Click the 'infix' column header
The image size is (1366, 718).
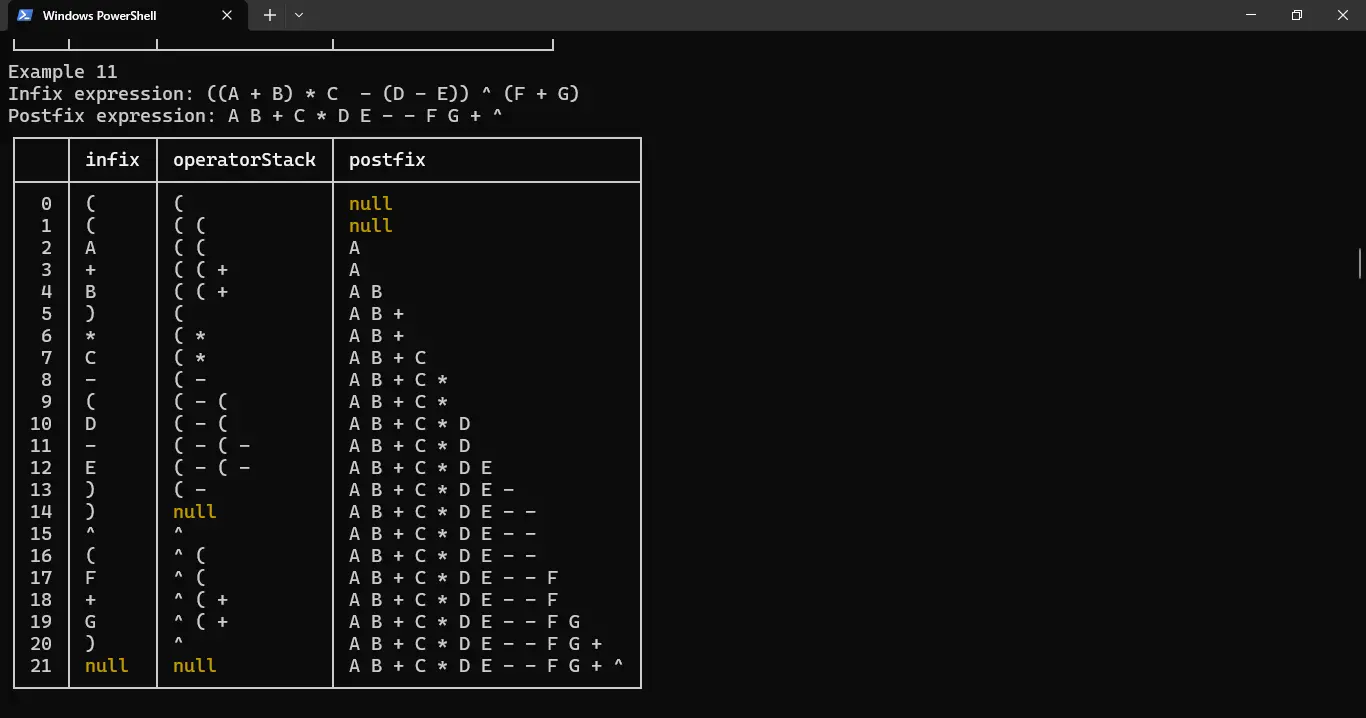tap(112, 159)
